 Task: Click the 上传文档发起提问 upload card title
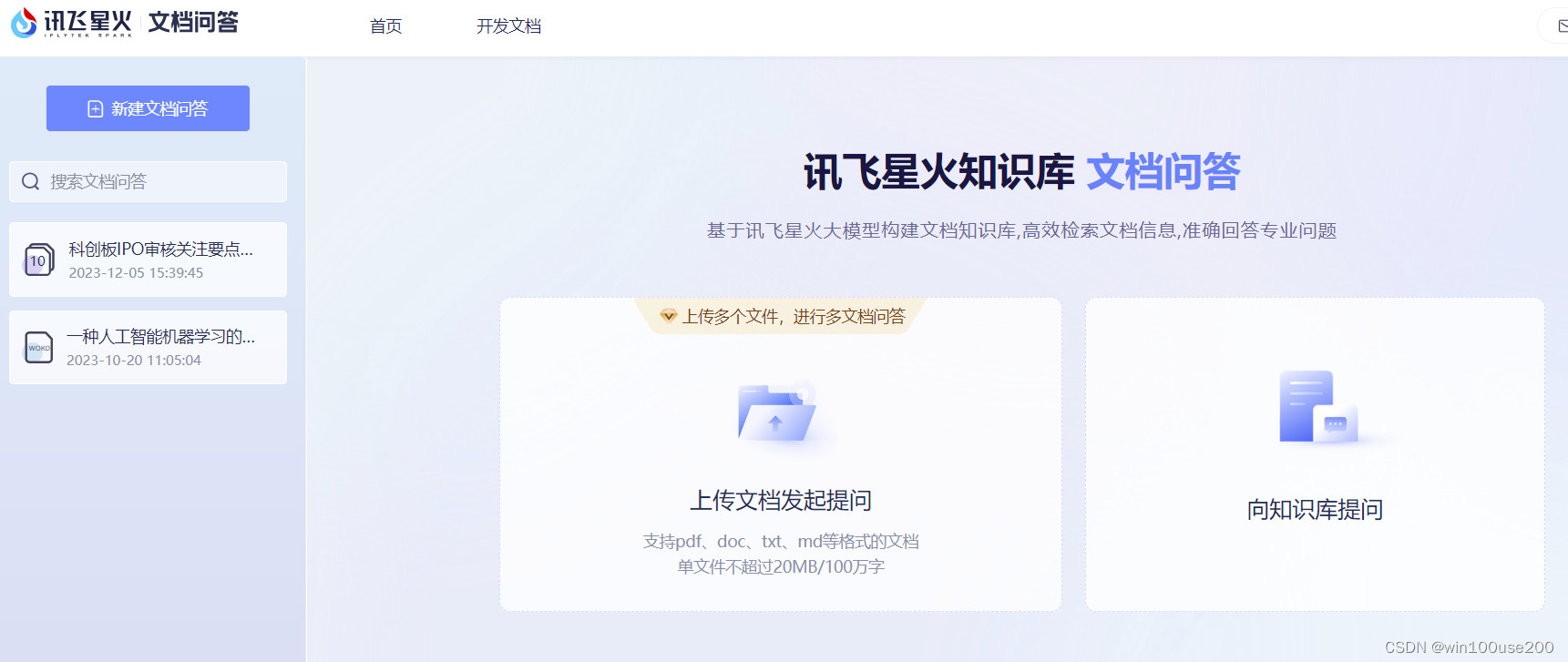[x=781, y=500]
